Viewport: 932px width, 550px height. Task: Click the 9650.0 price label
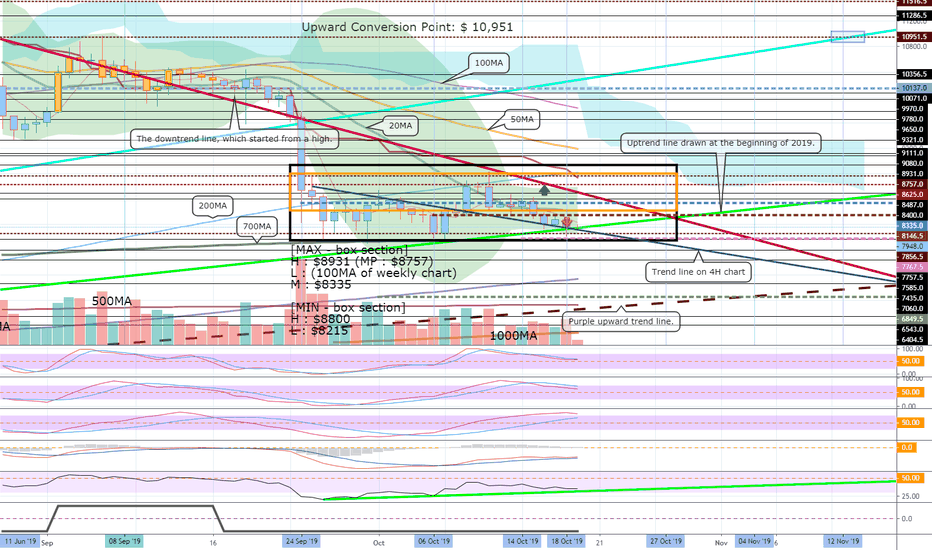pyautogui.click(x=912, y=130)
